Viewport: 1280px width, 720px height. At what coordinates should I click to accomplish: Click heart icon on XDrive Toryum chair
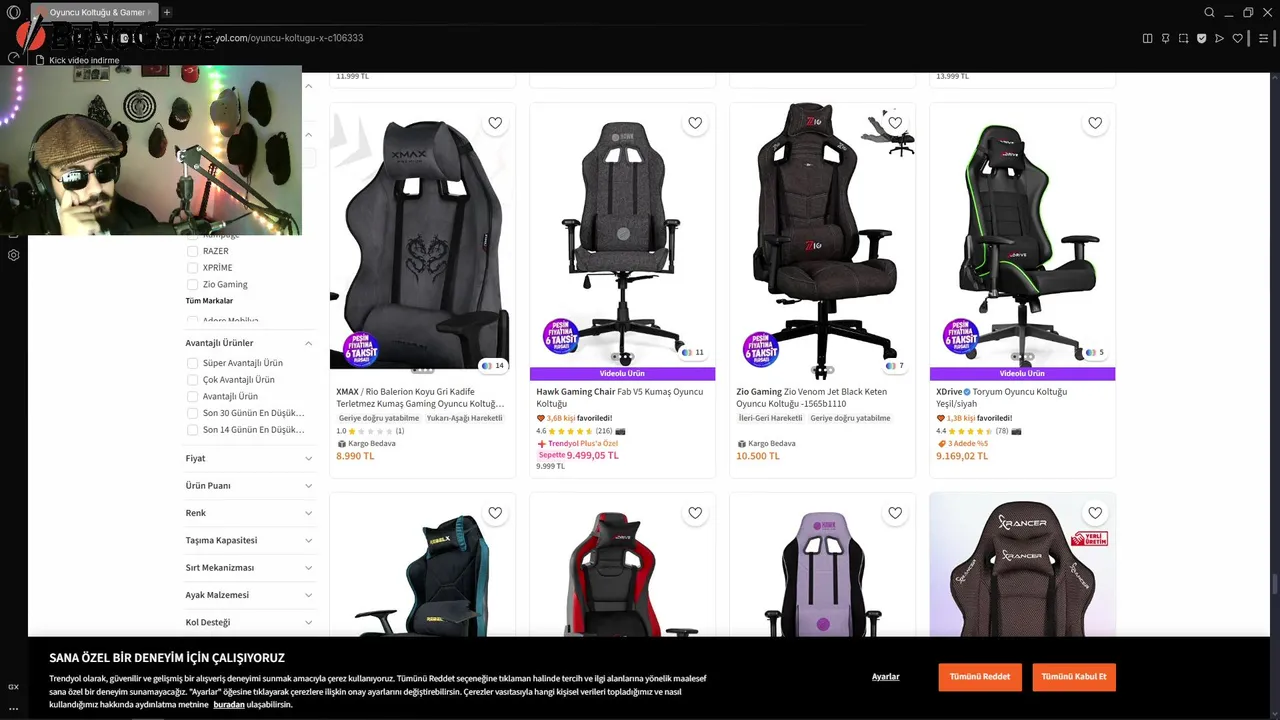pyautogui.click(x=1095, y=123)
